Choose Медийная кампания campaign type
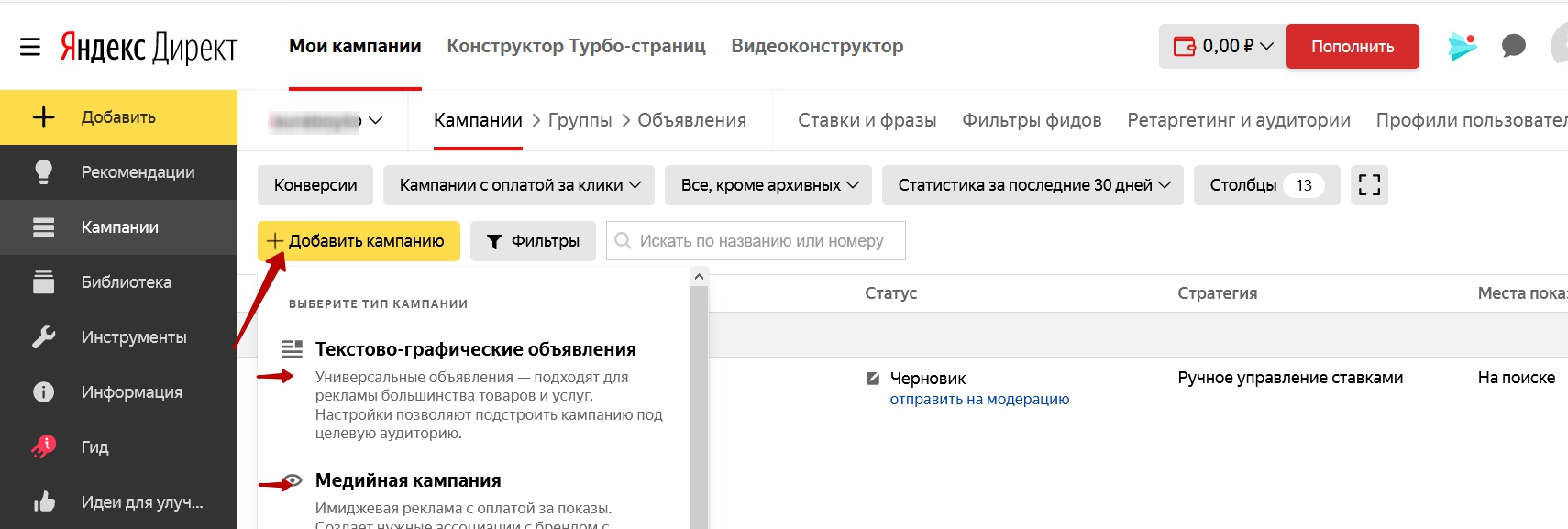The width and height of the screenshot is (1568, 529). tap(408, 480)
